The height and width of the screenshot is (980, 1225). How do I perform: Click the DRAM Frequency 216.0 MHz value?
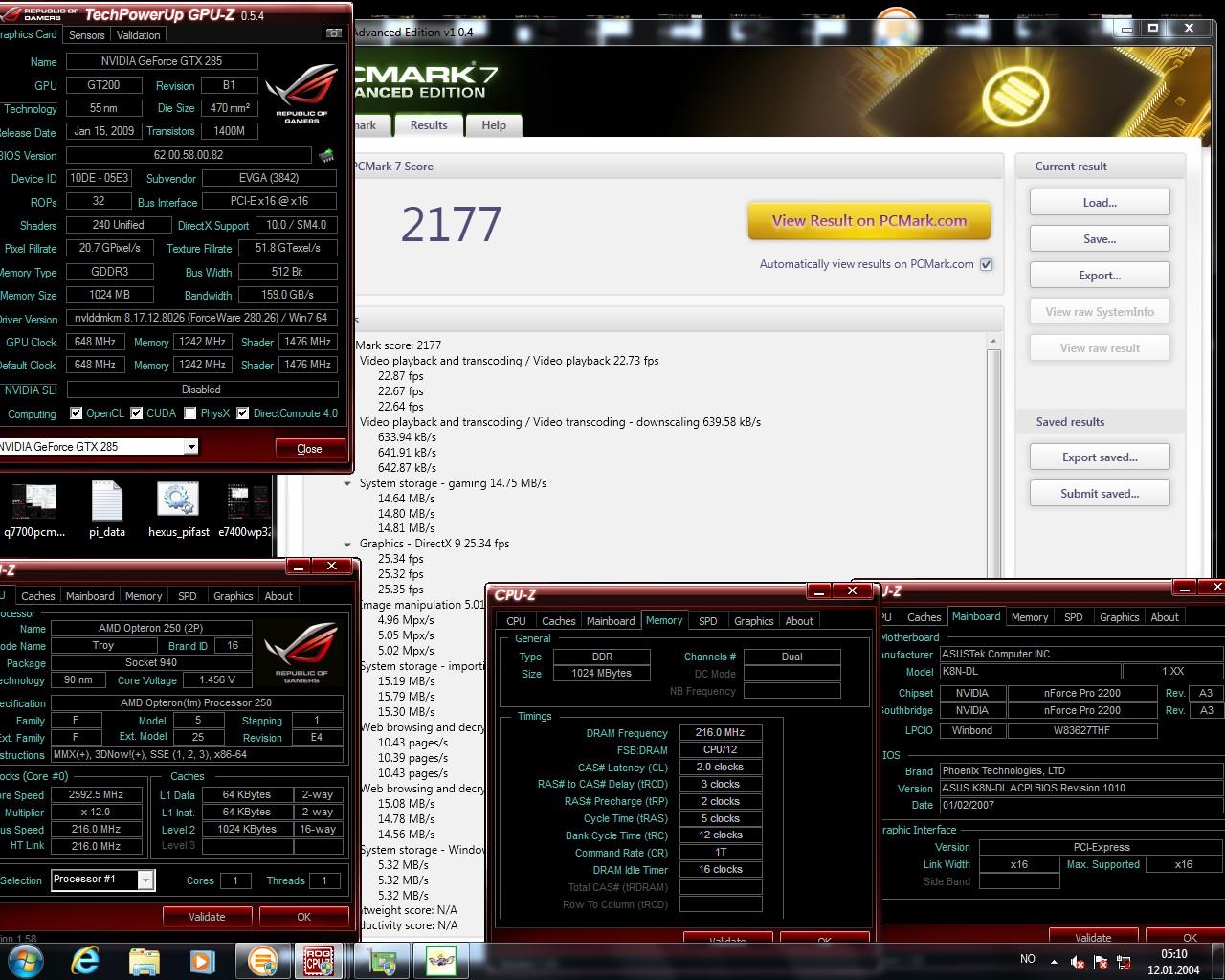[x=721, y=733]
